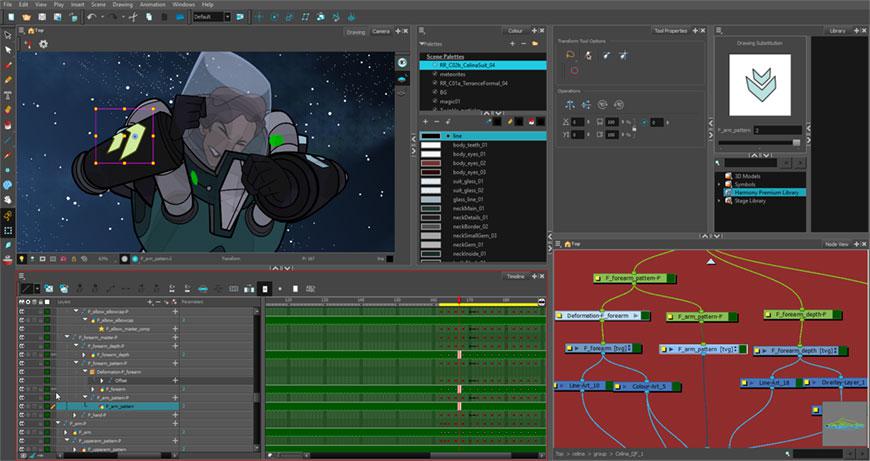Expand the Offset layer in Timeline
The width and height of the screenshot is (870, 461).
[x=102, y=381]
